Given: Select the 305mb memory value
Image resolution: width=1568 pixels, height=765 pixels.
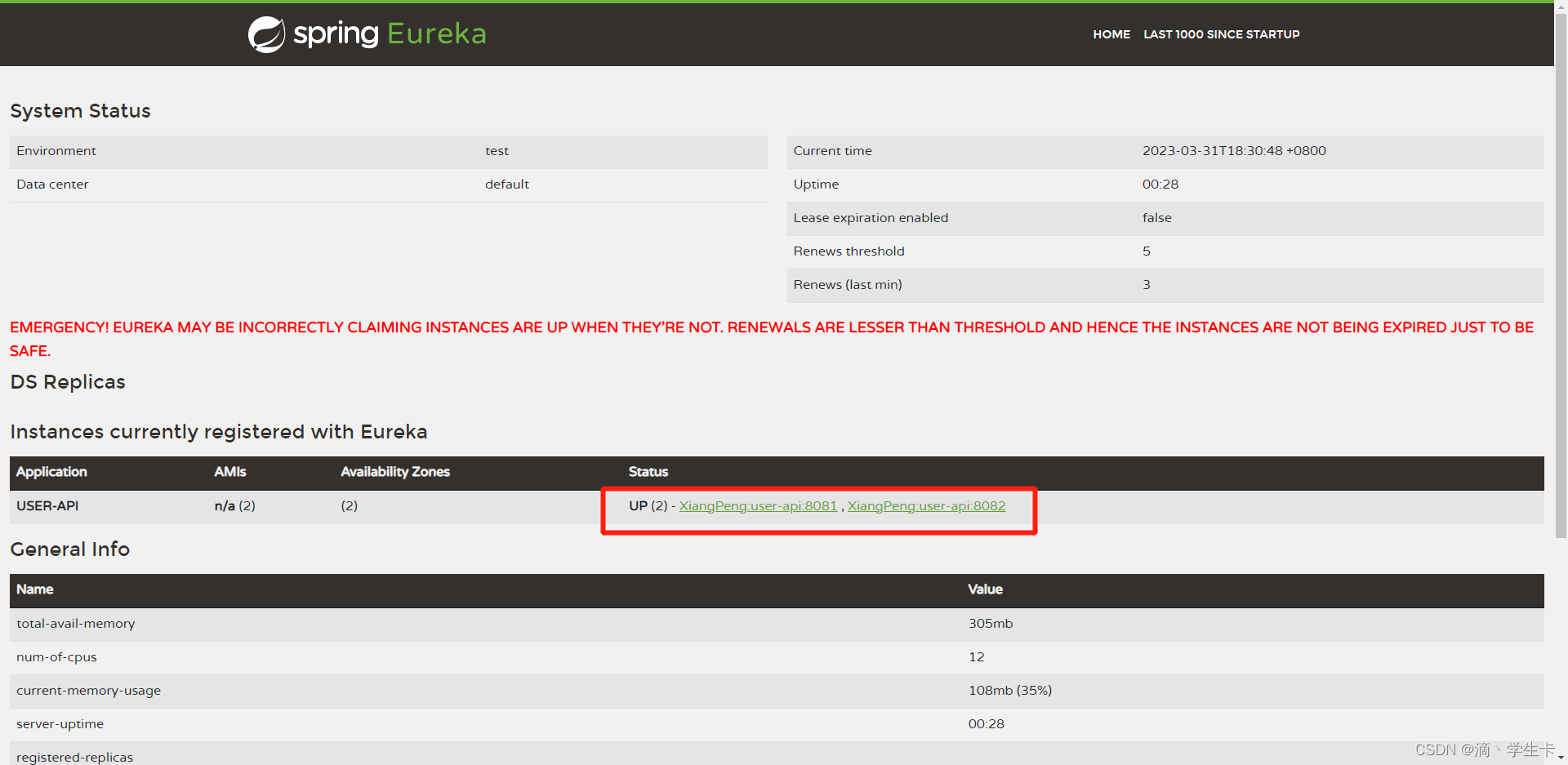Looking at the screenshot, I should (991, 624).
